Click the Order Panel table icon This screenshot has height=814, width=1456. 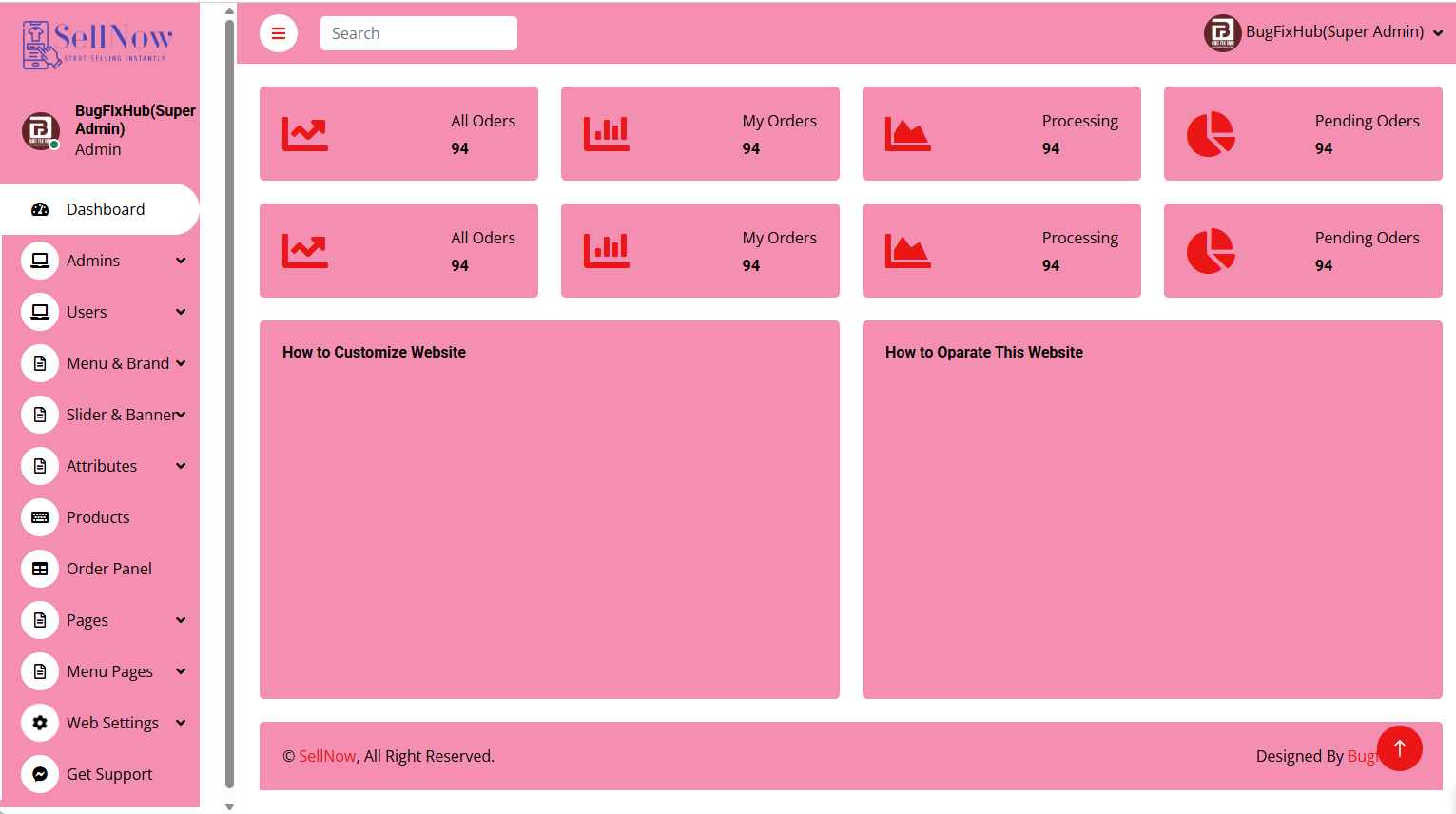(x=40, y=569)
